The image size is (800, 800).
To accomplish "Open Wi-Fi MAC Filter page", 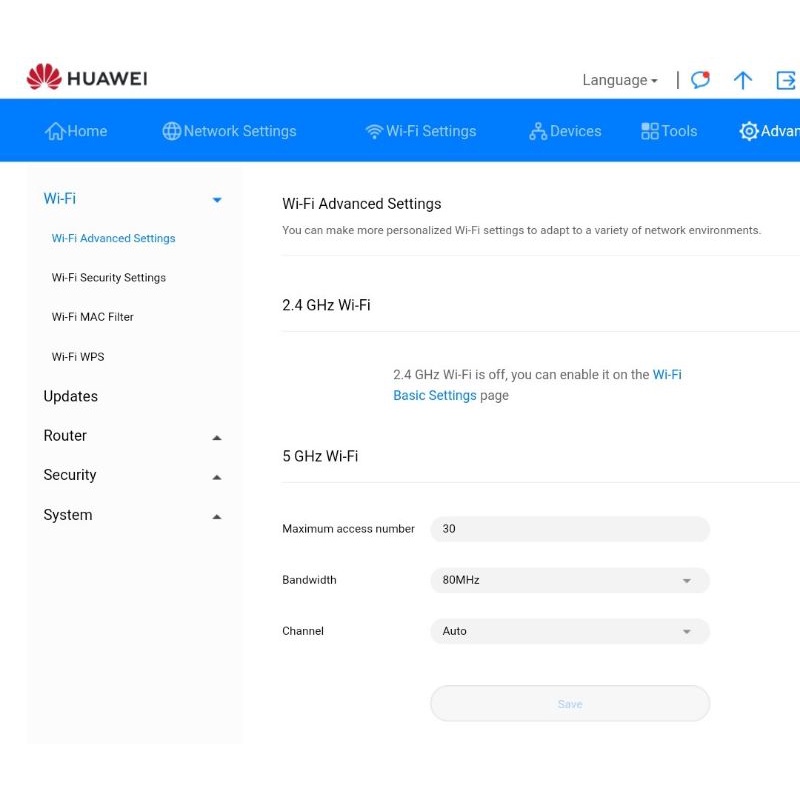I will coord(92,317).
